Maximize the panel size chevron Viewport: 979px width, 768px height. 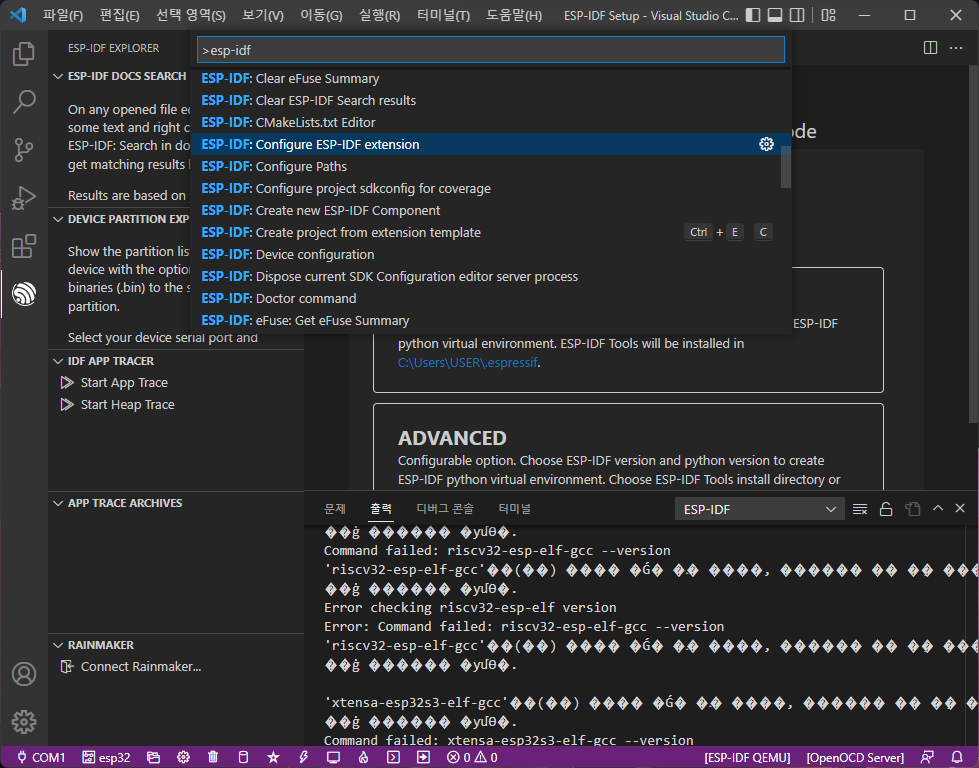938,509
